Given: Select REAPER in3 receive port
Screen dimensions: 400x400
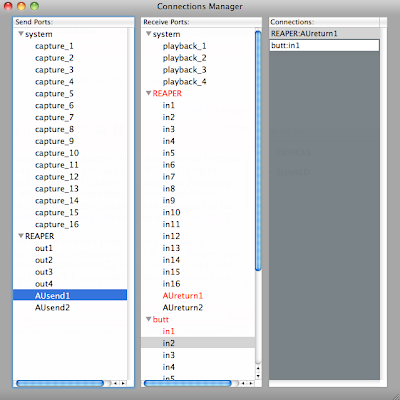Looking at the screenshot, I should [168, 129].
